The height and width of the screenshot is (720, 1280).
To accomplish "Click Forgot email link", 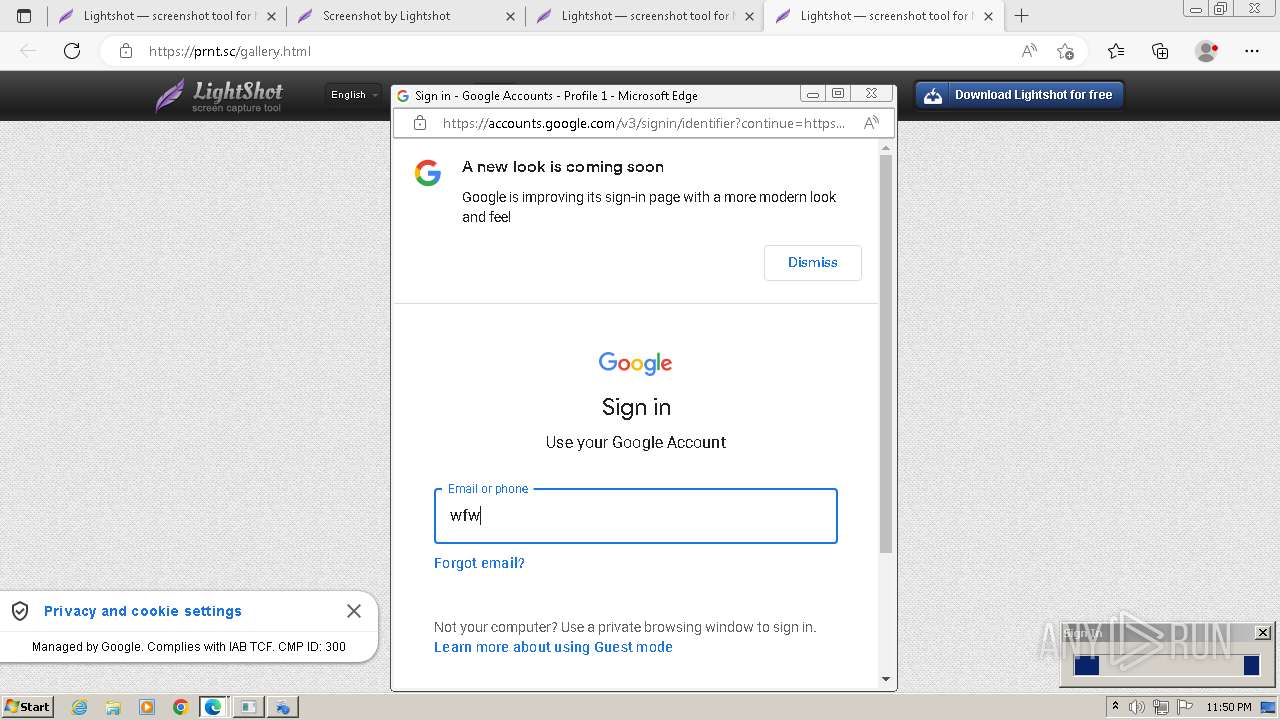I will click(479, 563).
